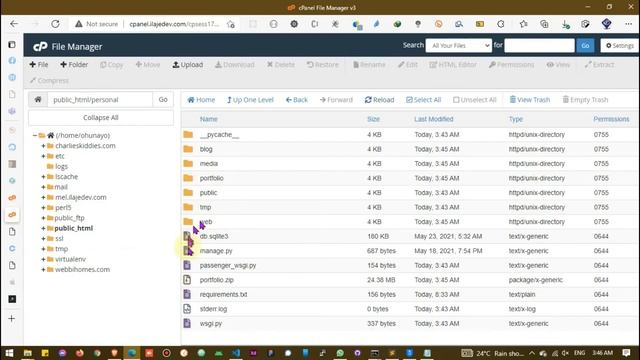
Task: Open browser sidebar add (+) button
Action: click(12, 318)
